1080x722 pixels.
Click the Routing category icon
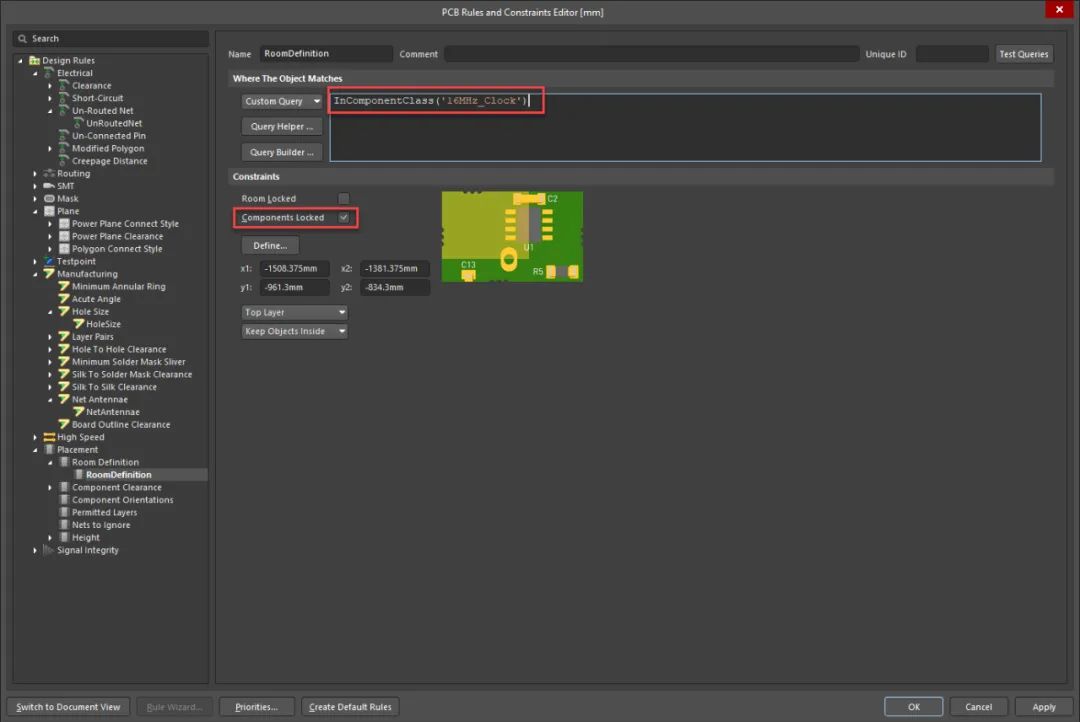[49, 174]
